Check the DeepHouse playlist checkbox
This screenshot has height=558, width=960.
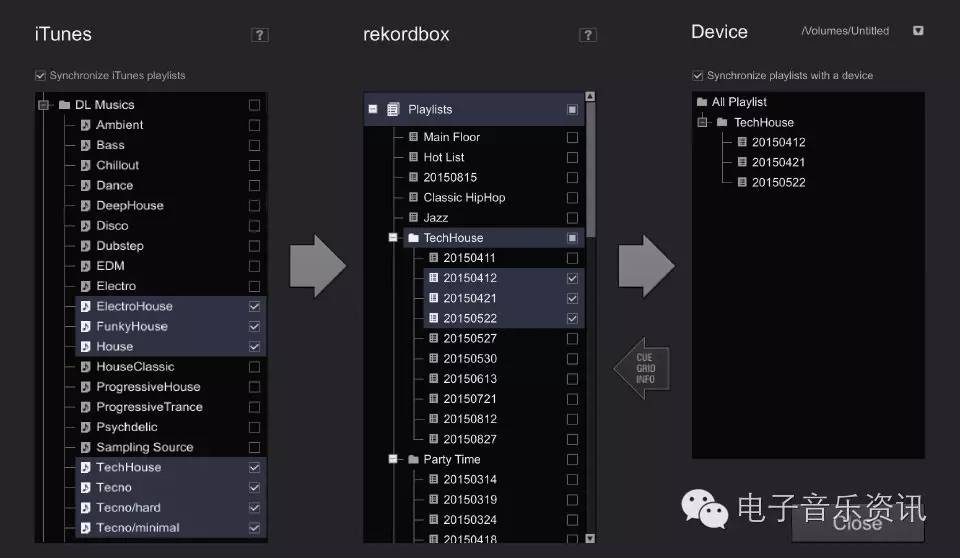point(254,206)
